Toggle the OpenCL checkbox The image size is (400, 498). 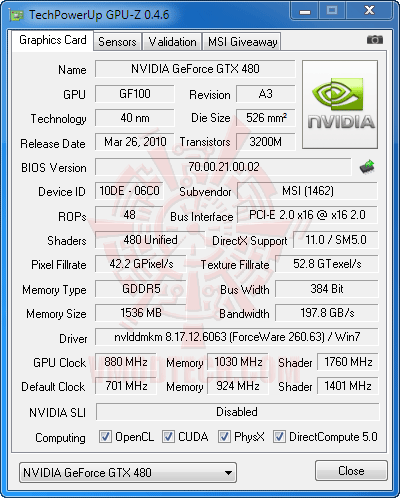click(x=105, y=437)
